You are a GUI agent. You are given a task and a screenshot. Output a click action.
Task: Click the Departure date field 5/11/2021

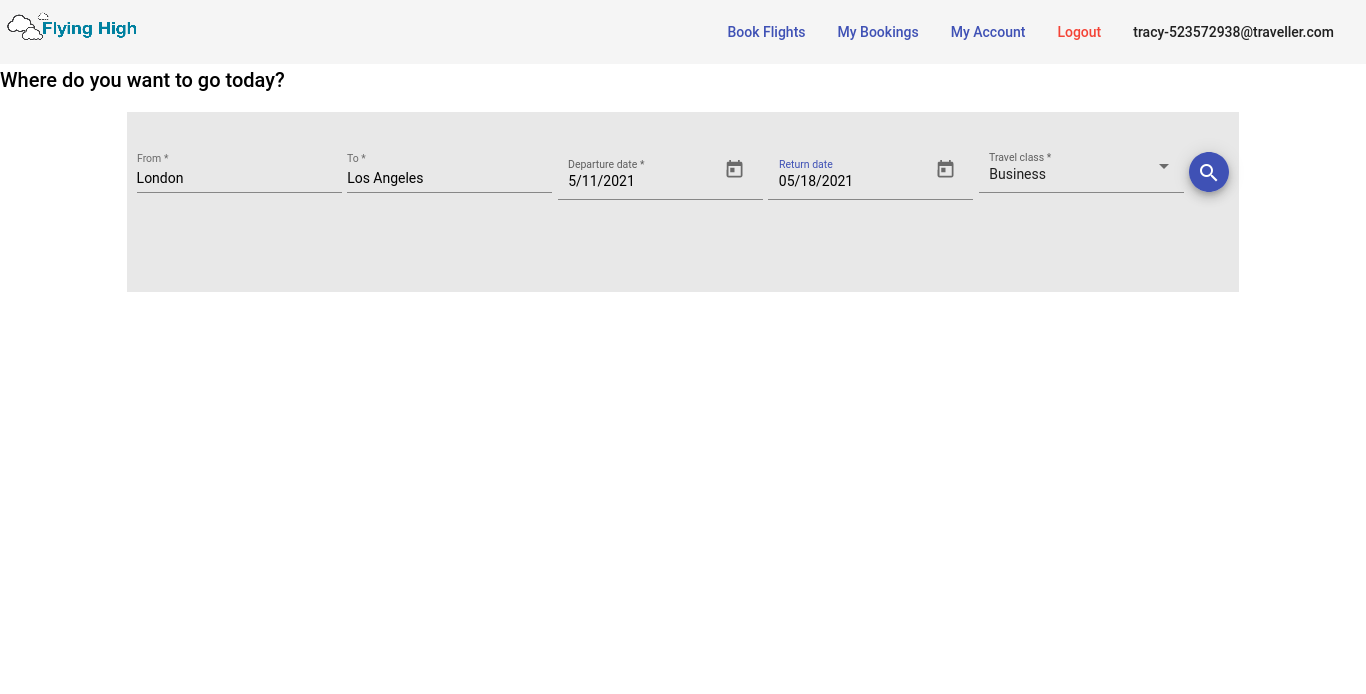point(640,181)
